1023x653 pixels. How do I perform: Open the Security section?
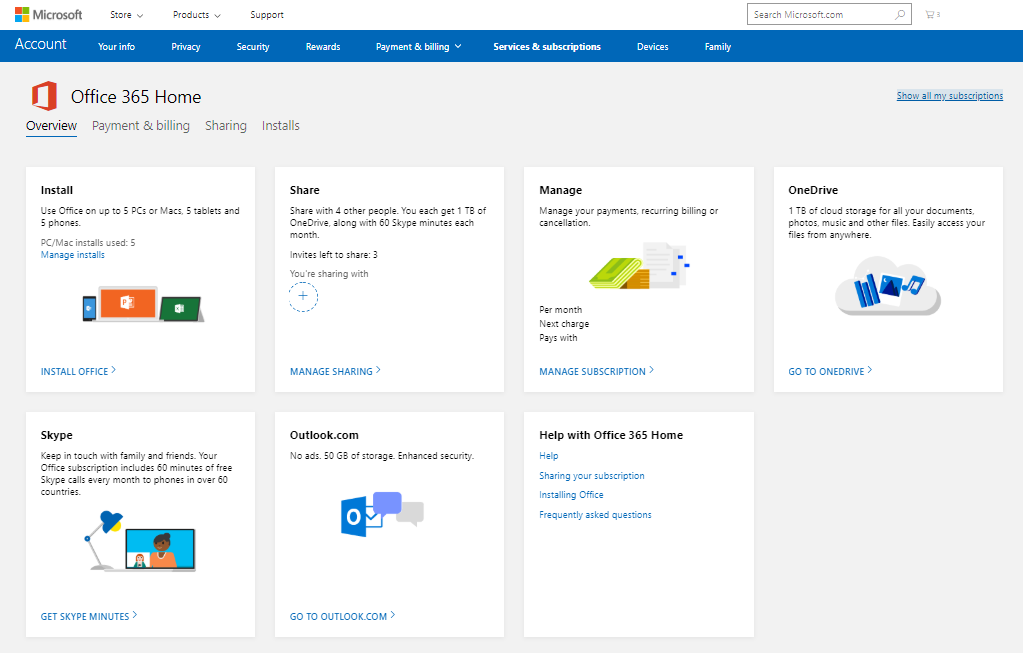click(253, 46)
